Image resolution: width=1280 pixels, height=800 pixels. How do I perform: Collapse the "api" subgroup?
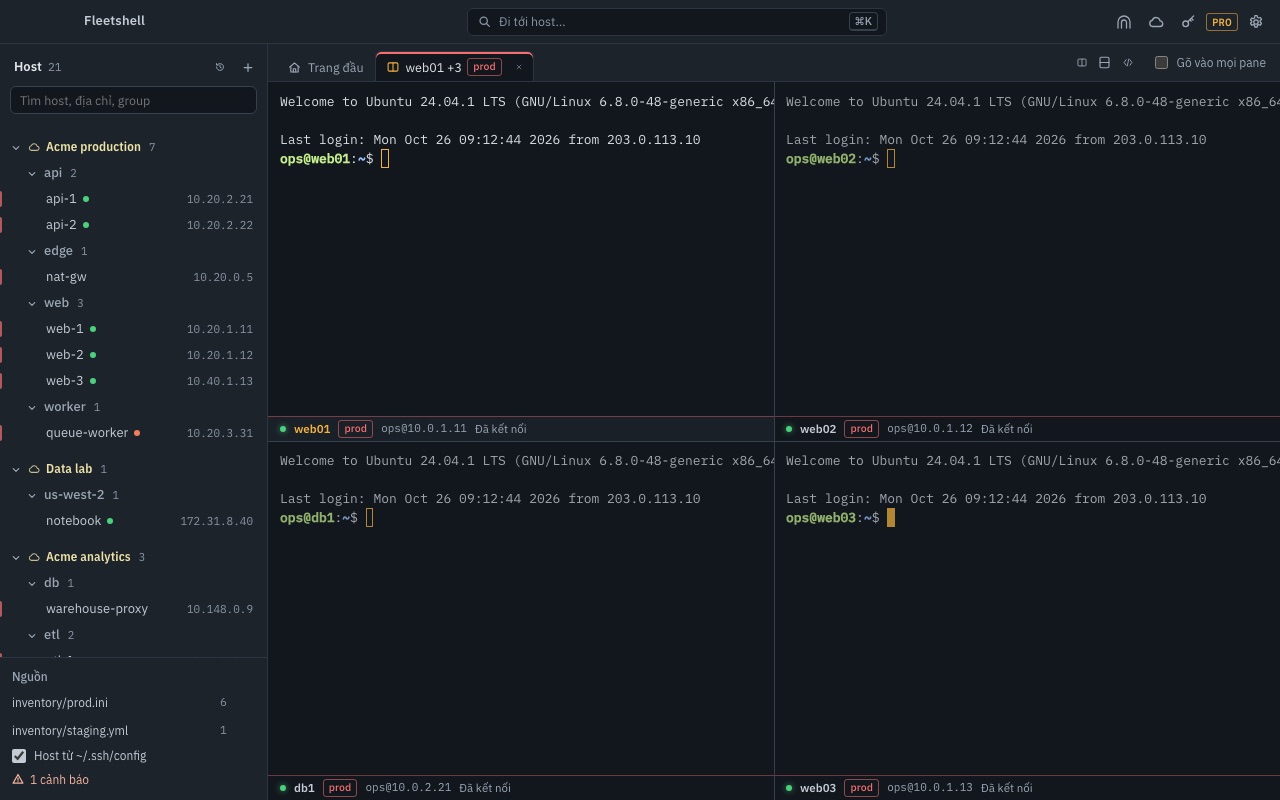tap(32, 173)
